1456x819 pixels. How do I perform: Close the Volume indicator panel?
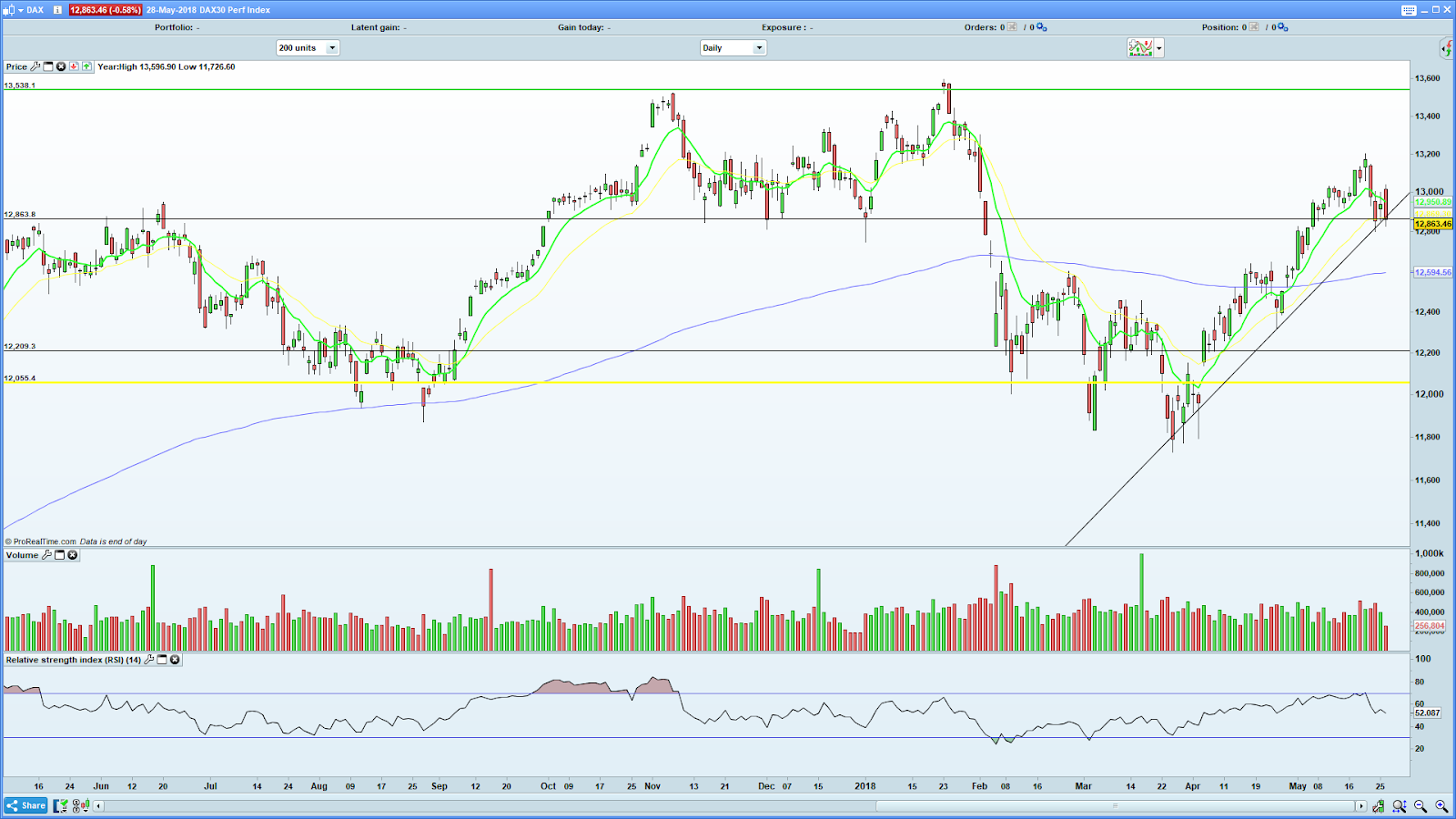pyautogui.click(x=73, y=555)
